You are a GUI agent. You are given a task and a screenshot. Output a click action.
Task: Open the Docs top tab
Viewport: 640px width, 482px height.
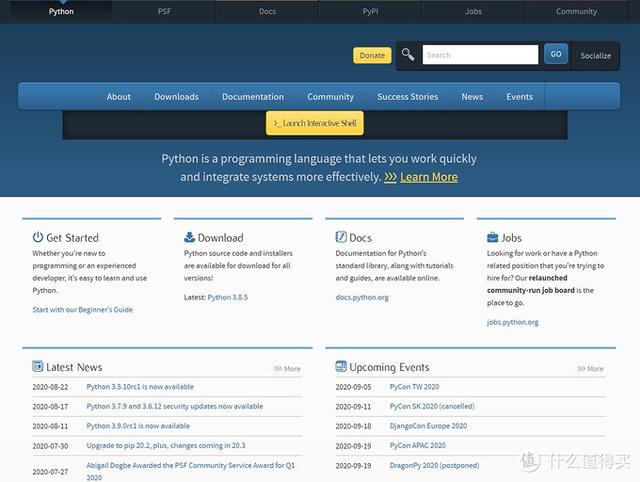[267, 11]
